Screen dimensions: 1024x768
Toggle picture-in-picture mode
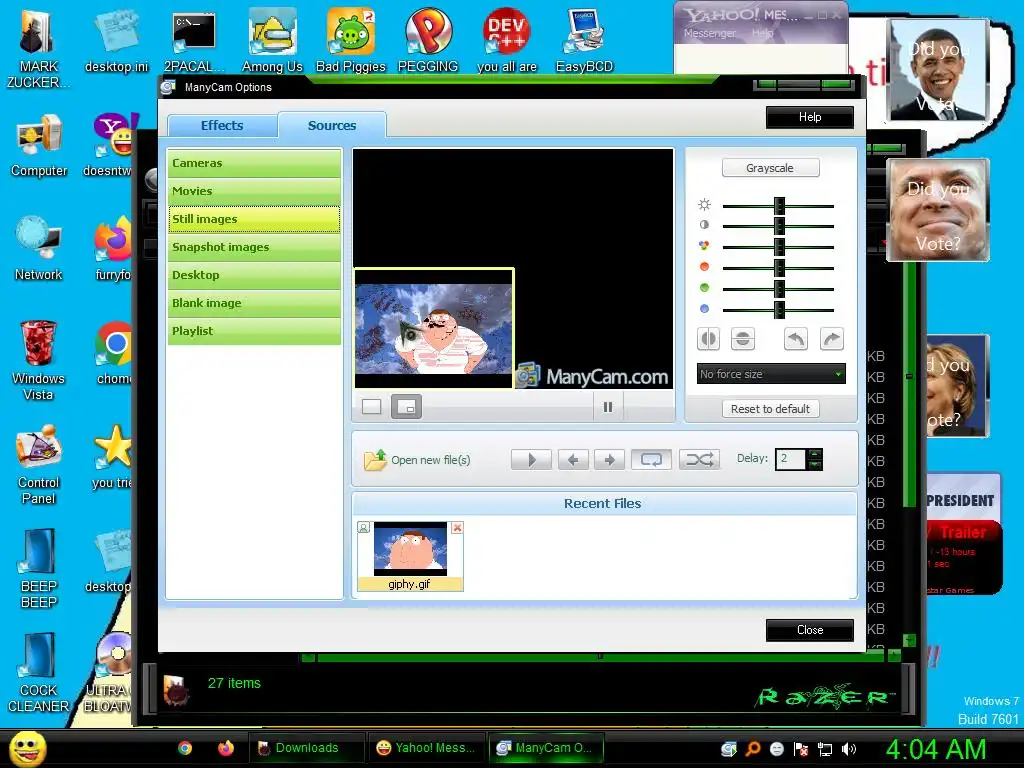[x=406, y=407]
